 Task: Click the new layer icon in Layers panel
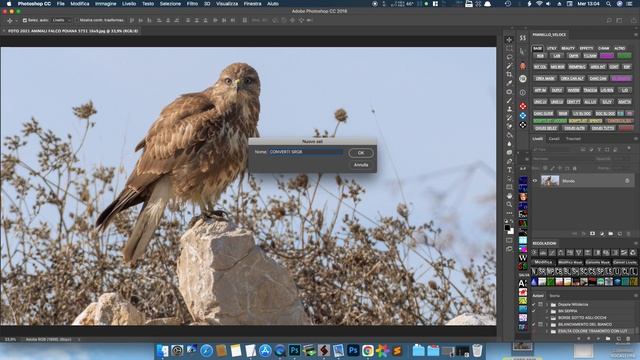click(620, 234)
